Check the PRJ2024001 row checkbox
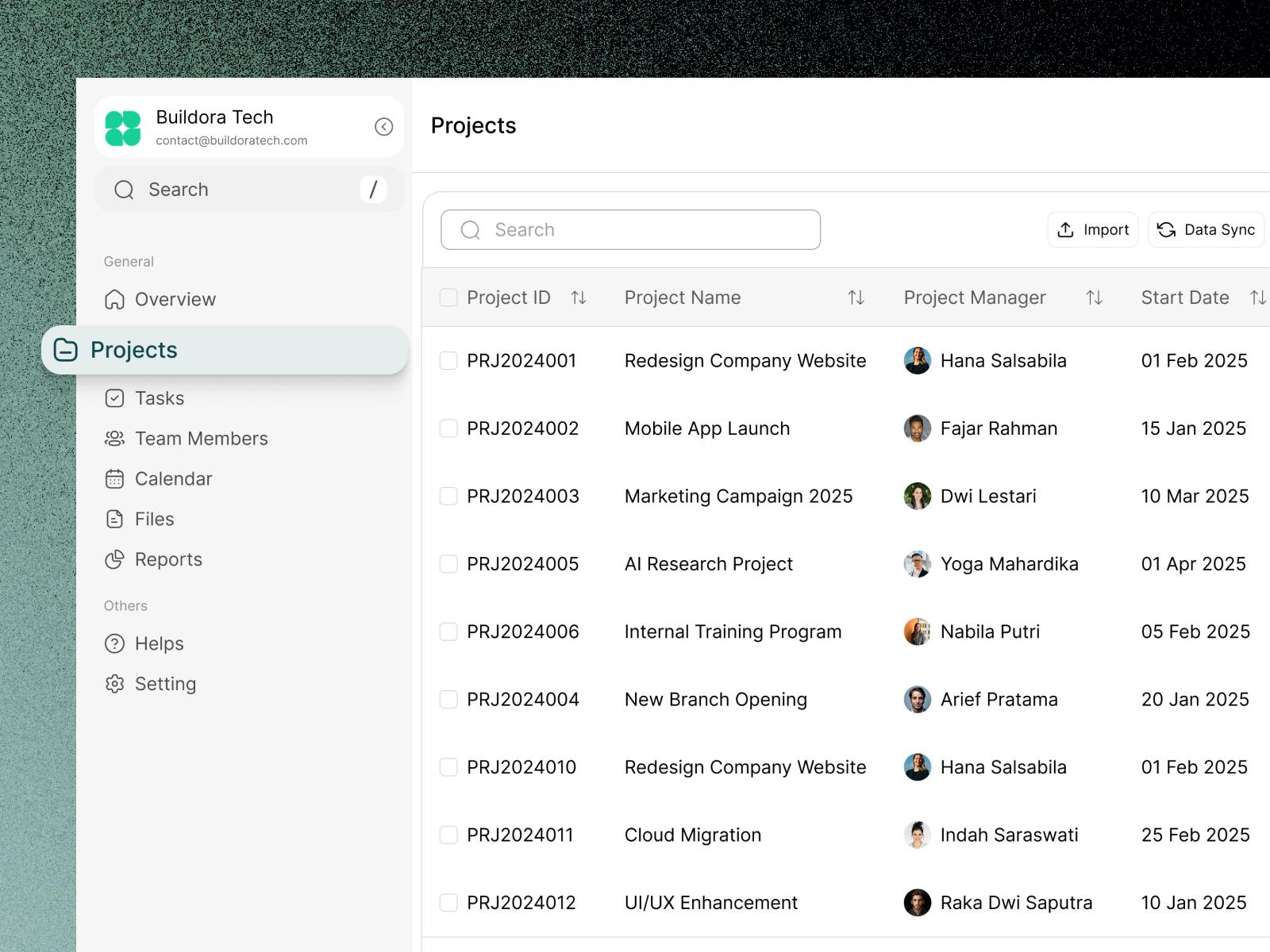The height and width of the screenshot is (952, 1270). pos(448,360)
